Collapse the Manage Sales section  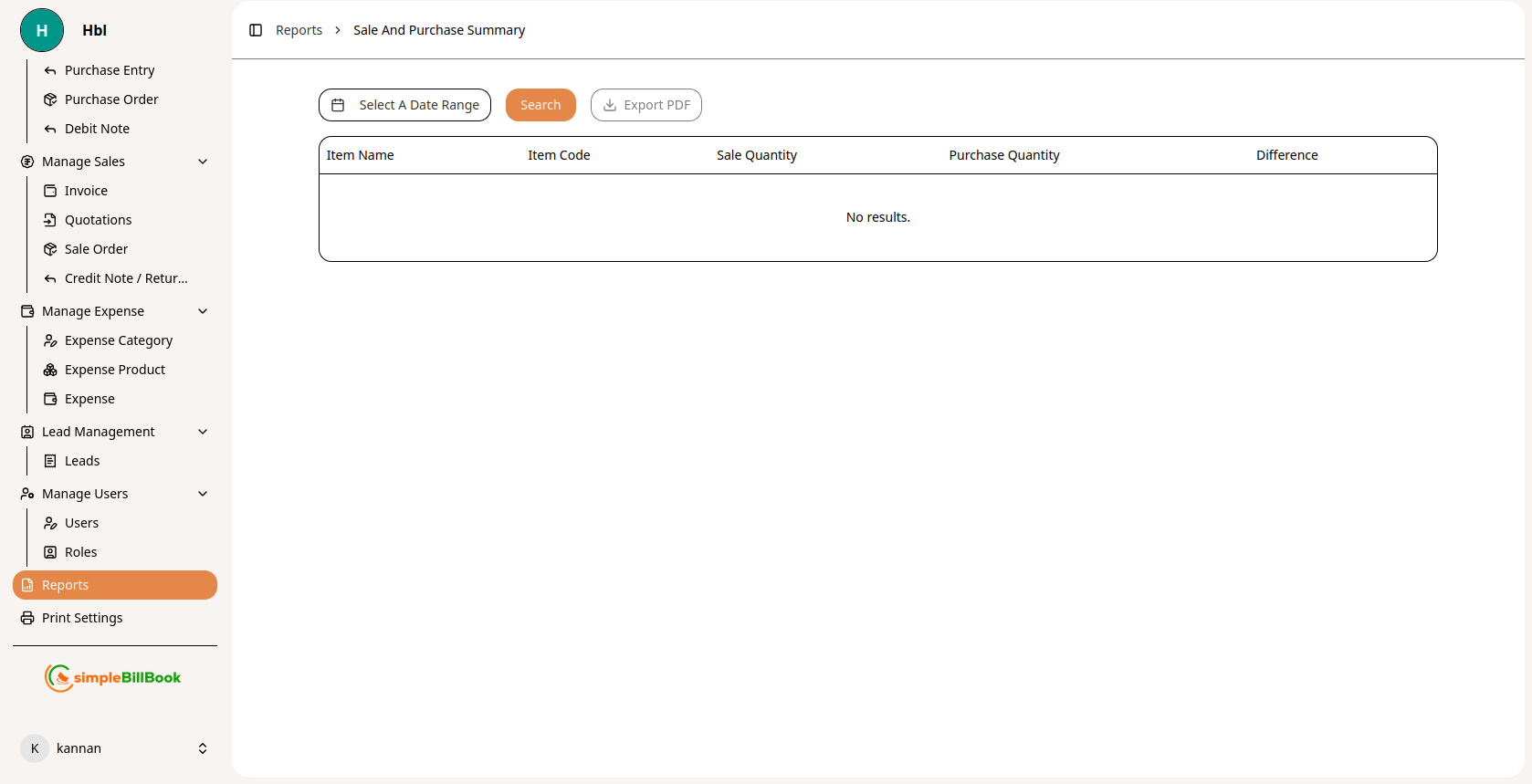203,162
